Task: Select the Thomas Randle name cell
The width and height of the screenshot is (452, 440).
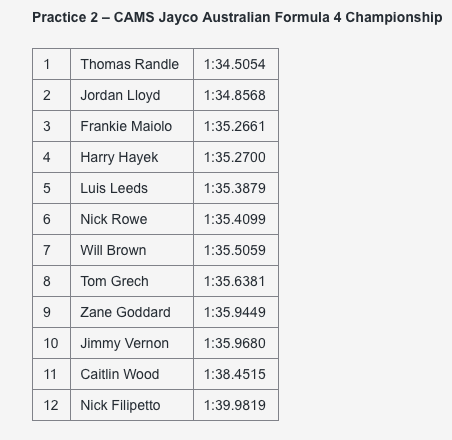Action: pyautogui.click(x=132, y=64)
